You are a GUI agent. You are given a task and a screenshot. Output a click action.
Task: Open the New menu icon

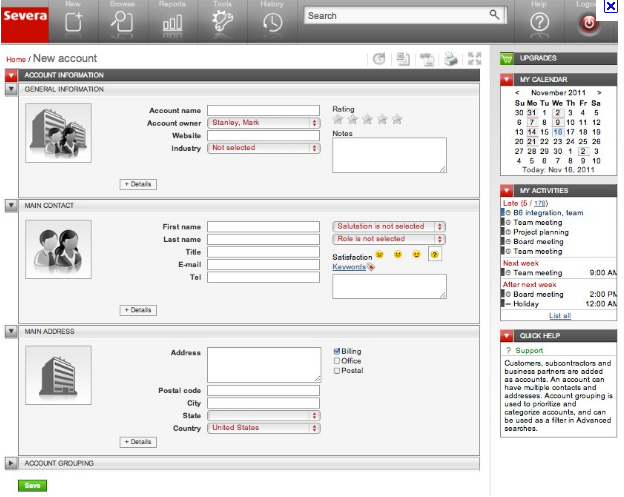pyautogui.click(x=74, y=21)
